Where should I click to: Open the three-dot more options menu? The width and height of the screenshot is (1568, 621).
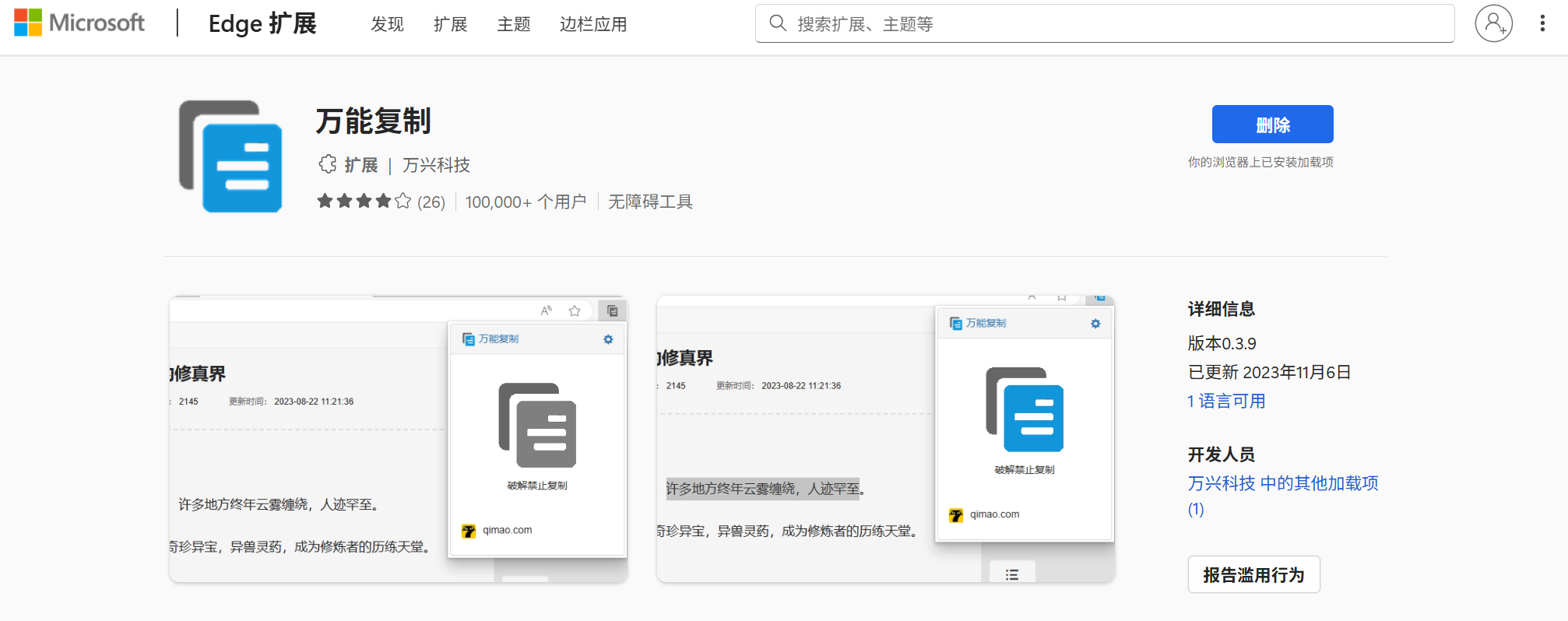coord(1542,23)
